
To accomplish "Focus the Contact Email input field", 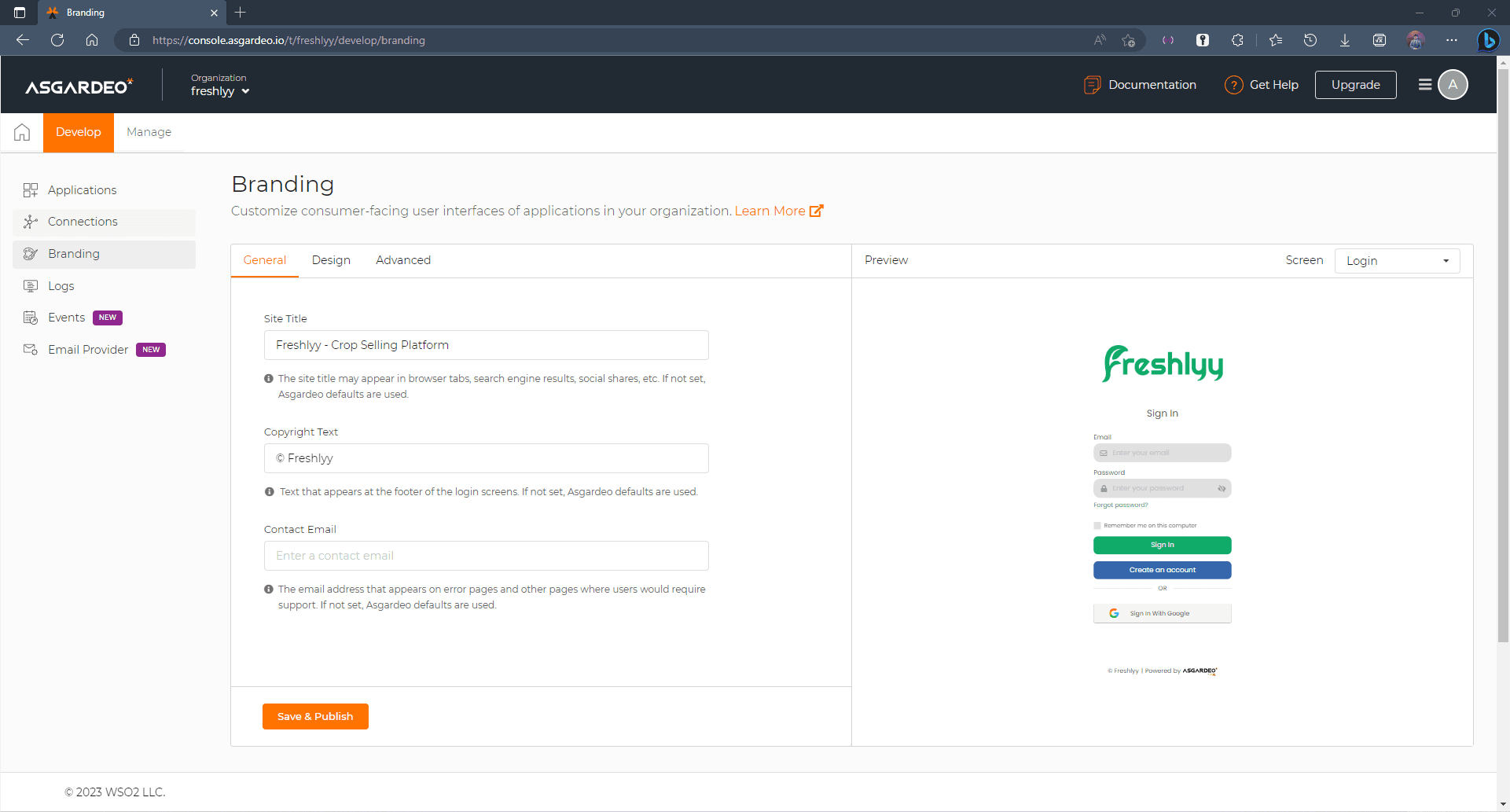I will 486,556.
